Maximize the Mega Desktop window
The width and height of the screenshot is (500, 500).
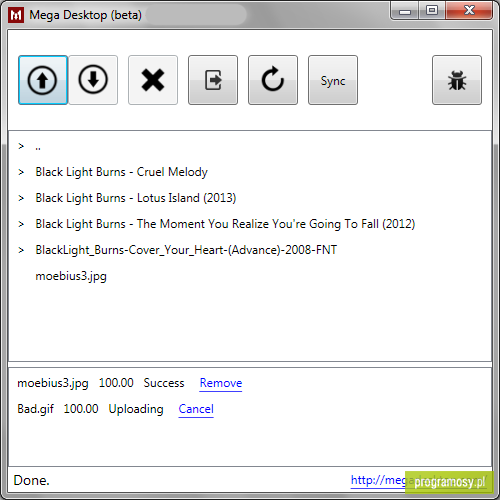coord(432,11)
